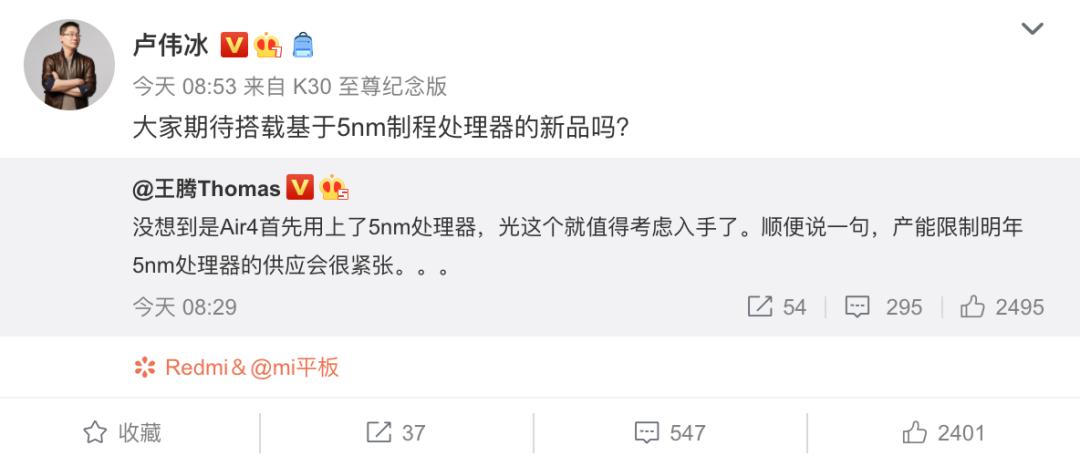Click the orange super-topic flower icon

(145, 367)
